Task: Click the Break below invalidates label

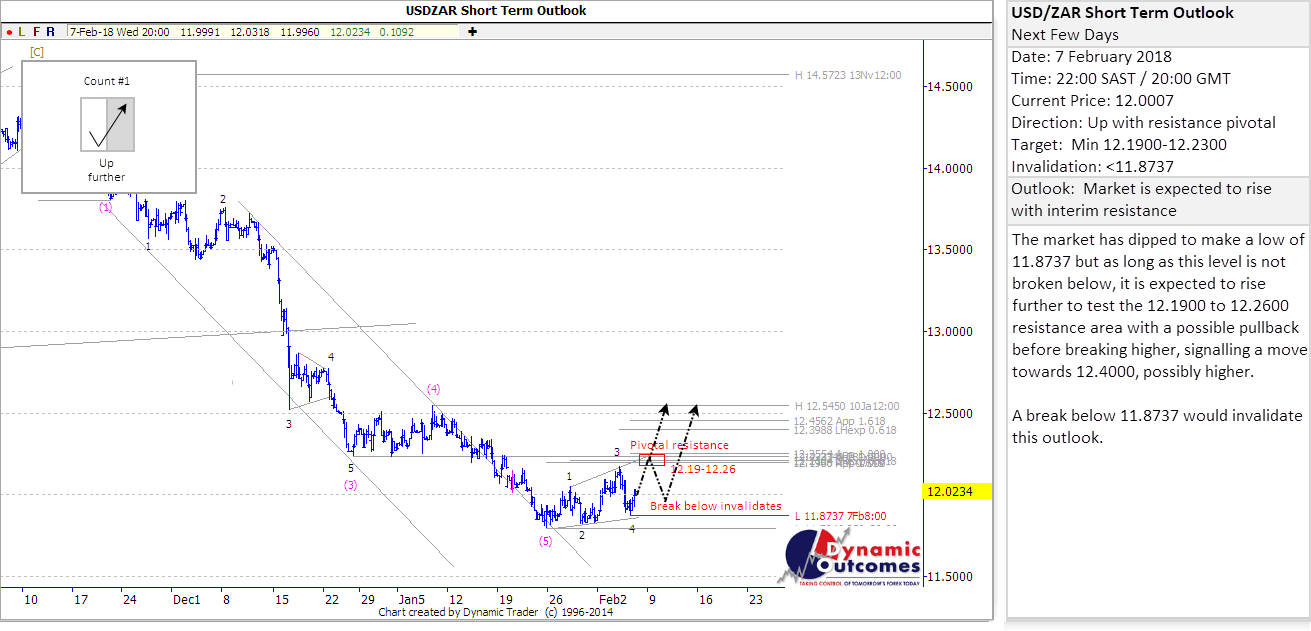Action: point(716,506)
